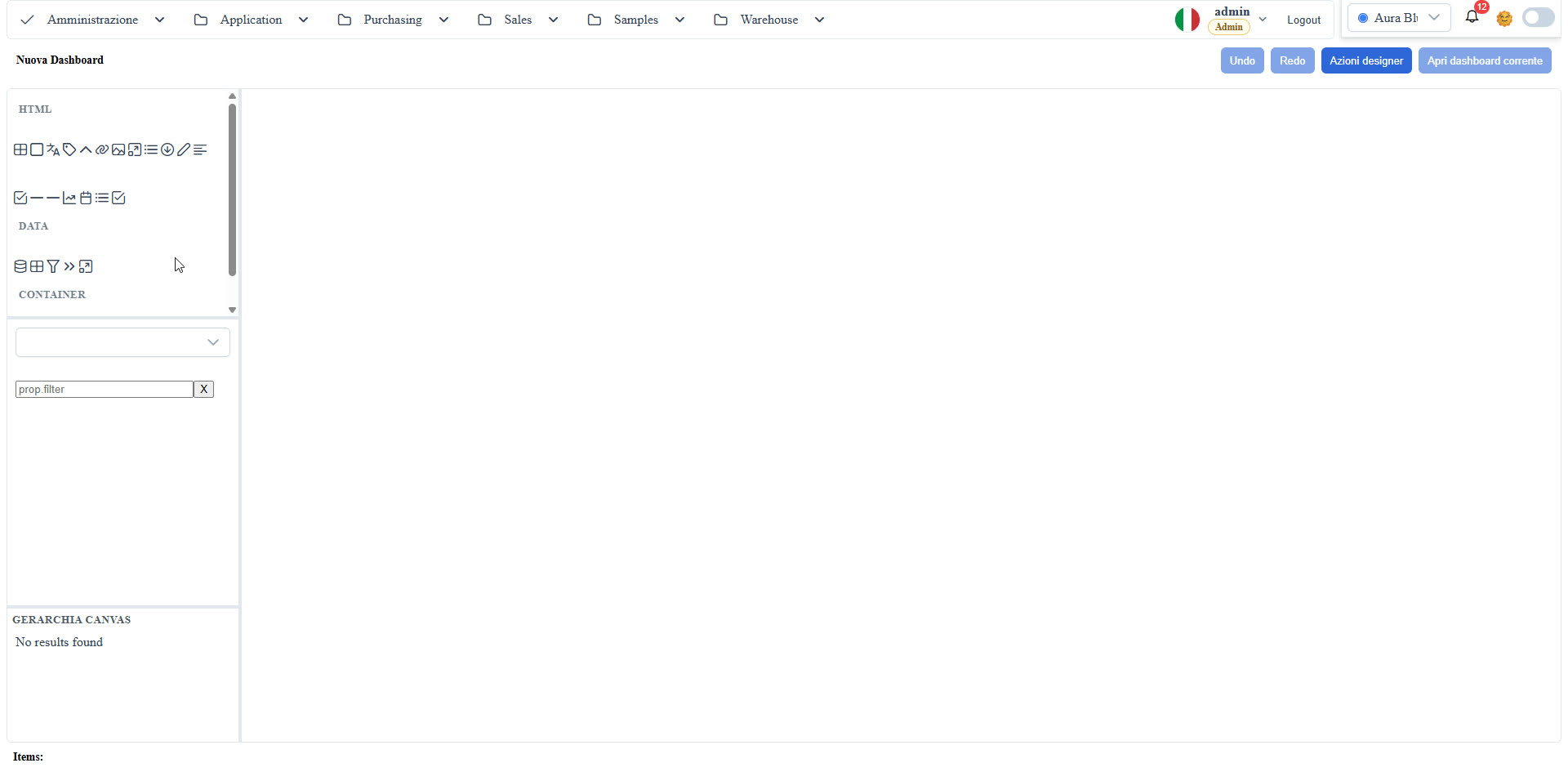
Task: Click the No results found text
Action: [x=59, y=642]
